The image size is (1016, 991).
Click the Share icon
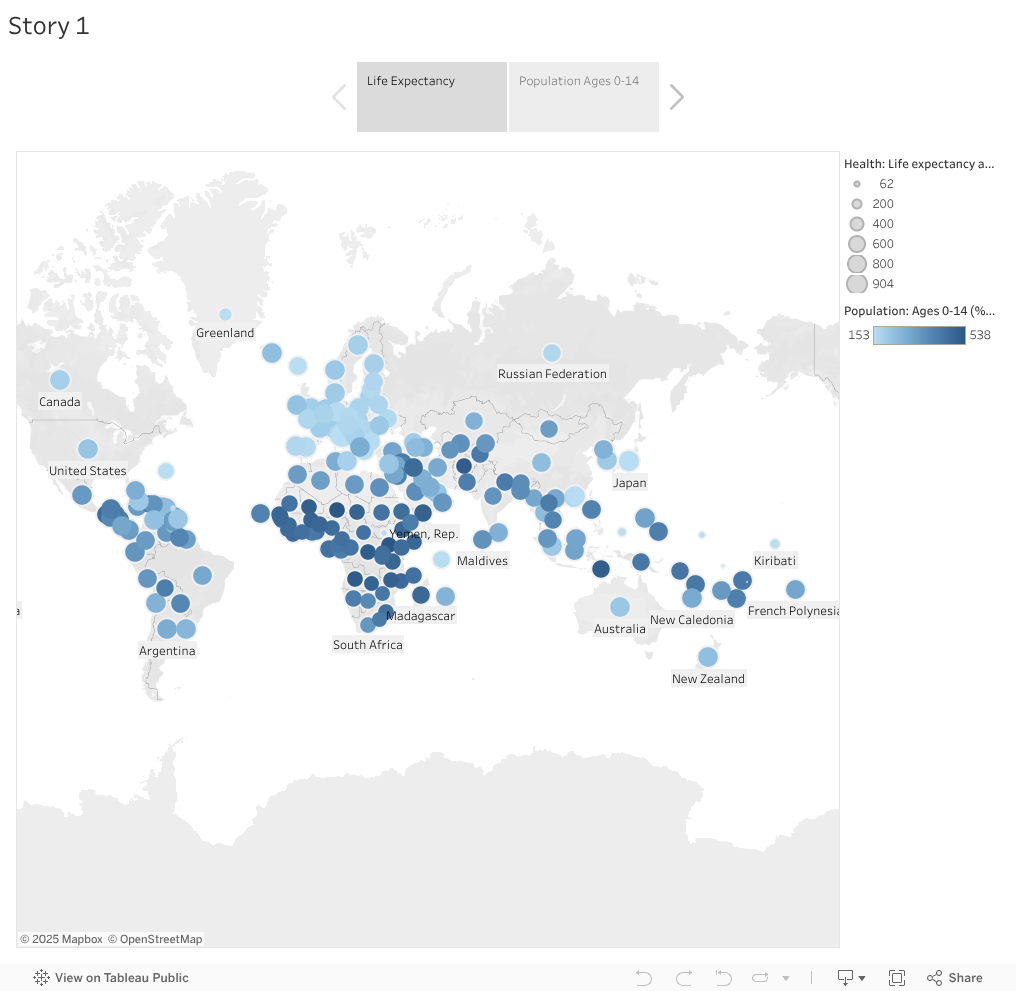click(x=934, y=977)
